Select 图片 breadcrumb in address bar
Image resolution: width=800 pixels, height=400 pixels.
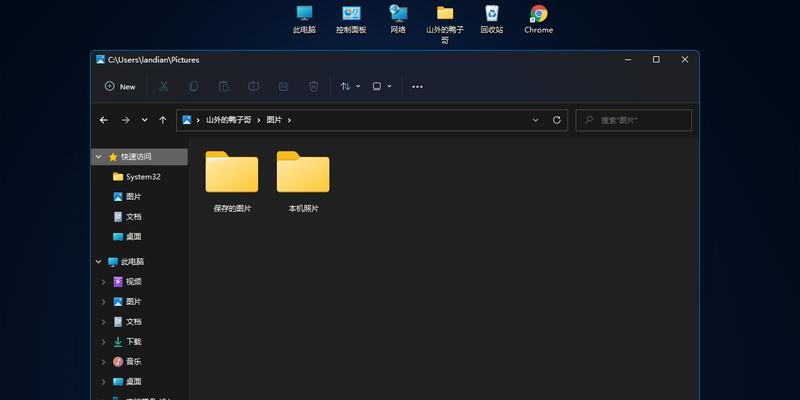click(x=274, y=120)
